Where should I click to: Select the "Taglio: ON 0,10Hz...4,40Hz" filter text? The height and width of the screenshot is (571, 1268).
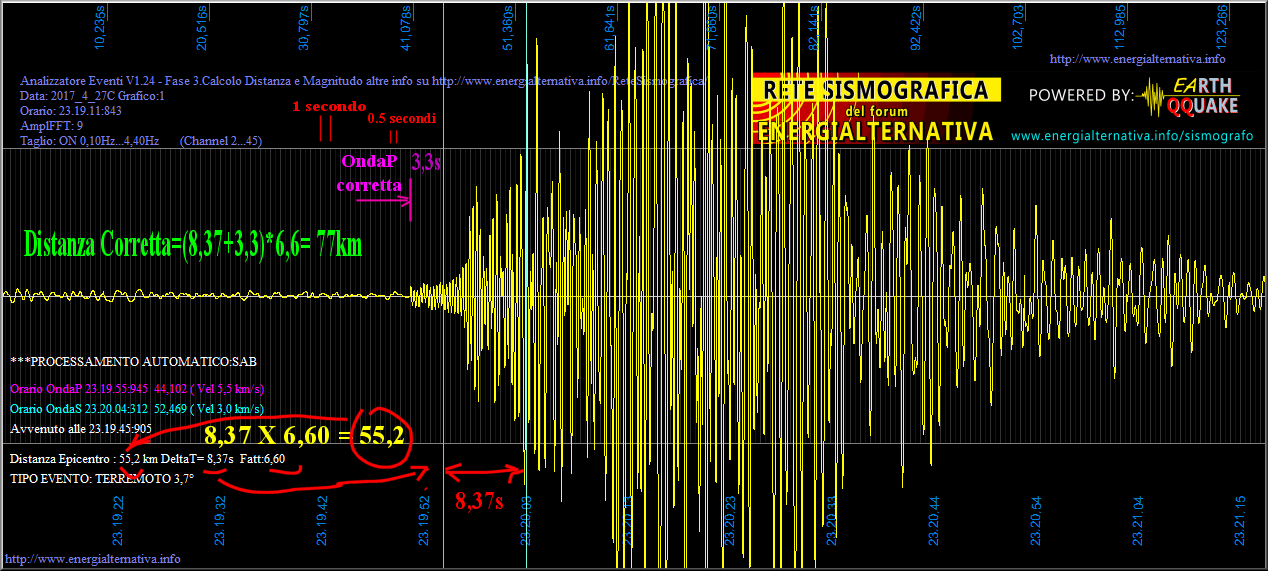point(90,141)
